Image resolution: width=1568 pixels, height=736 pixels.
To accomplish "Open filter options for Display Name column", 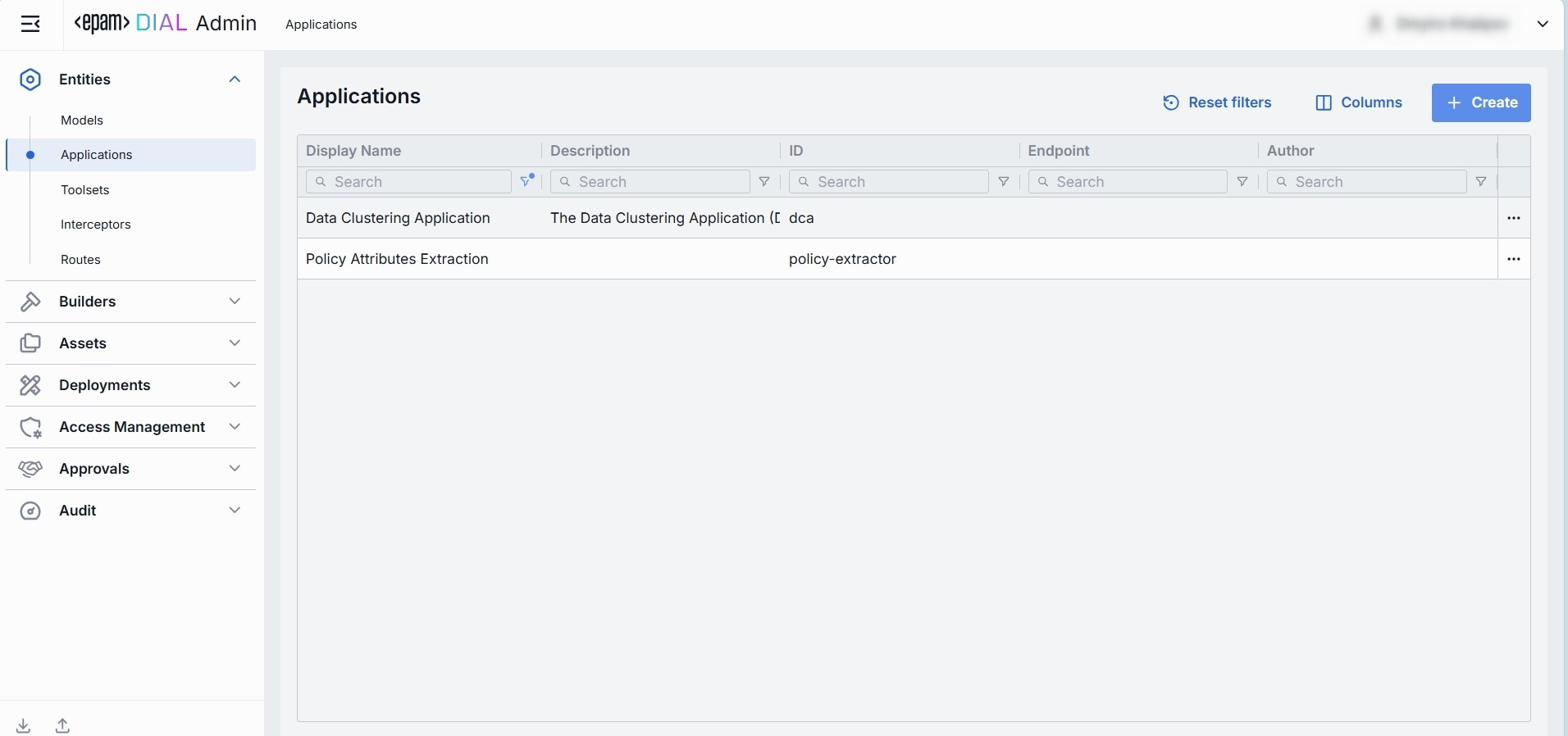I will click(x=527, y=181).
